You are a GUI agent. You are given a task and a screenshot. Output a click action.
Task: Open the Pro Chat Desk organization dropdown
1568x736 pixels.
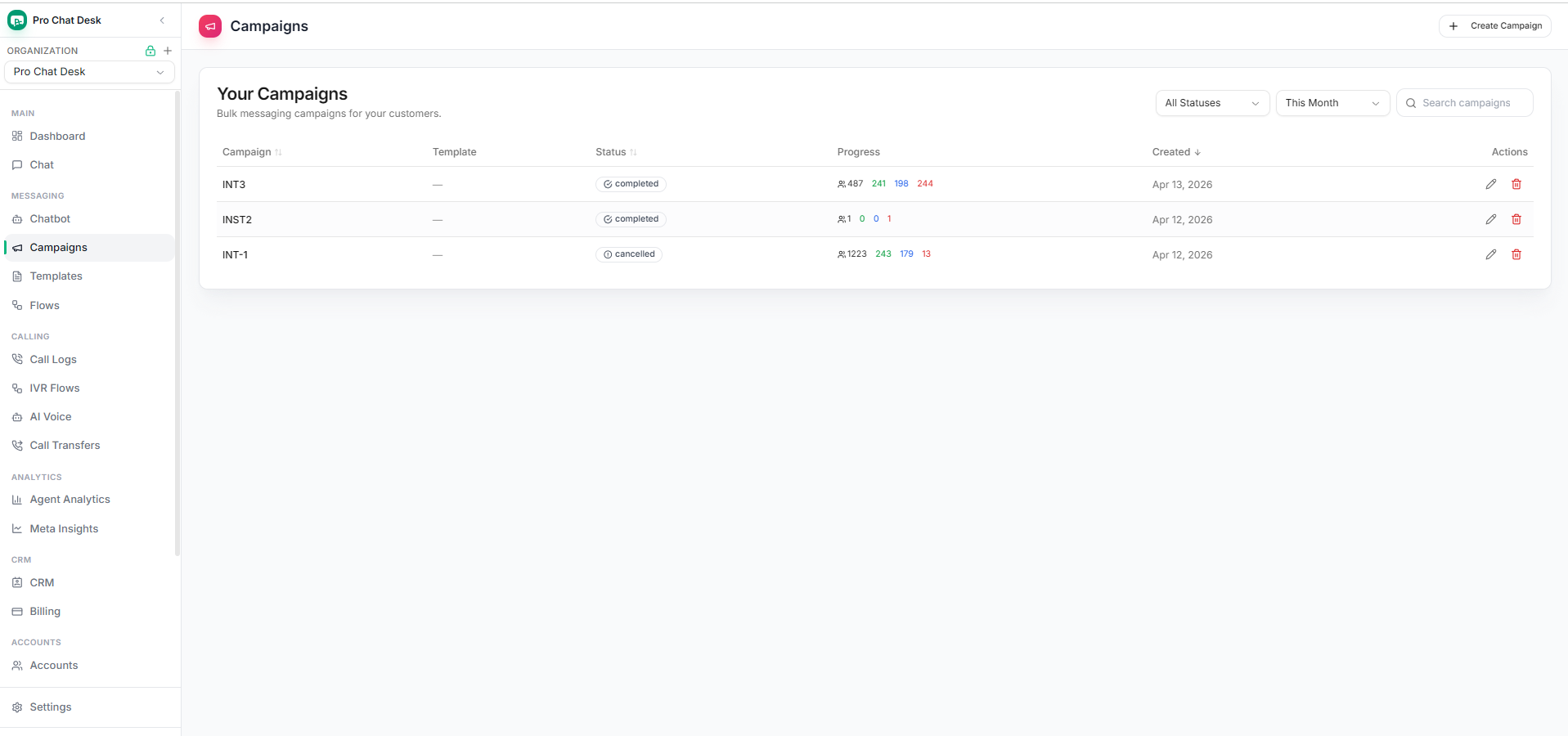[90, 72]
